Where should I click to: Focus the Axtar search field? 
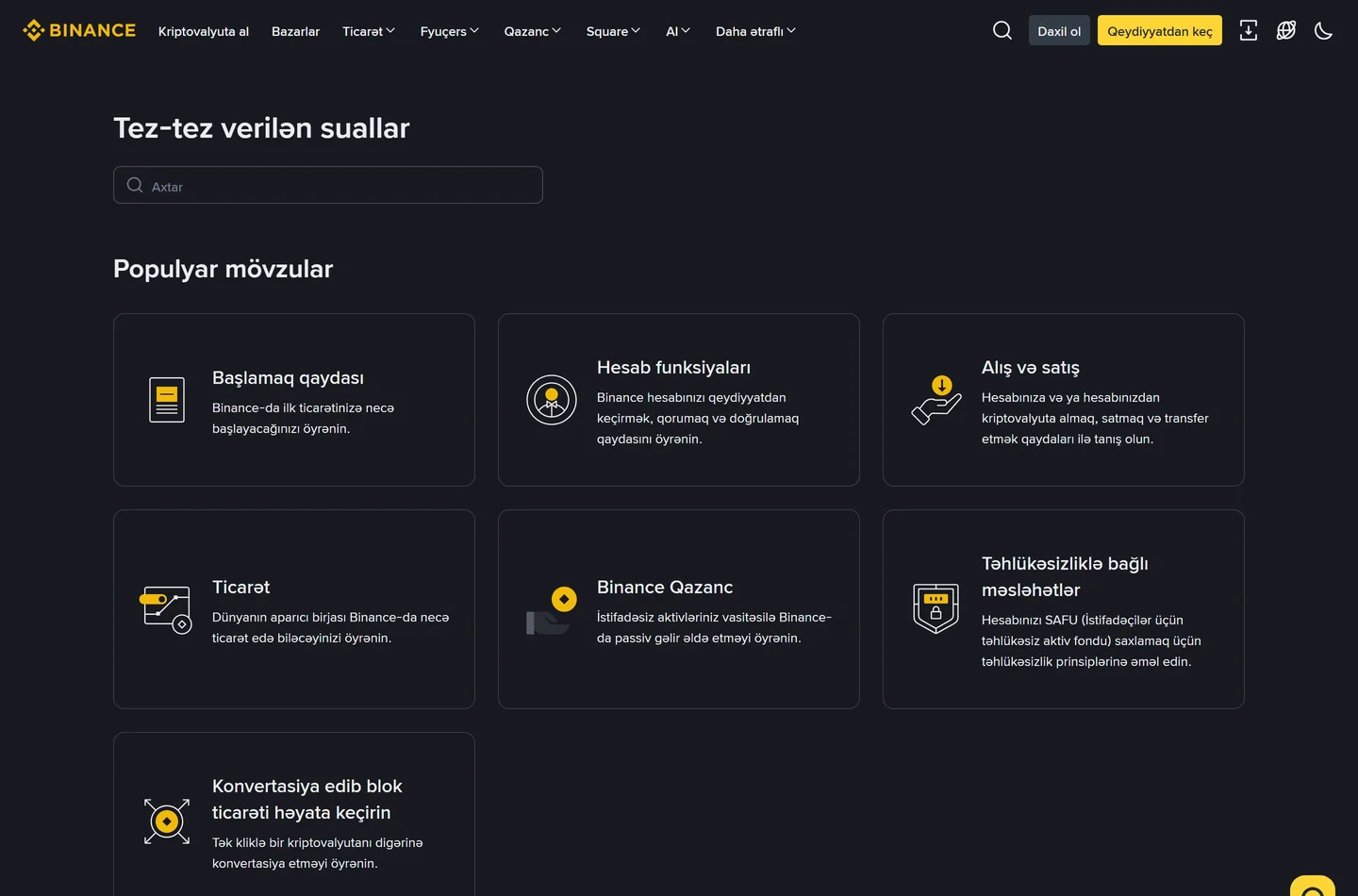point(328,185)
